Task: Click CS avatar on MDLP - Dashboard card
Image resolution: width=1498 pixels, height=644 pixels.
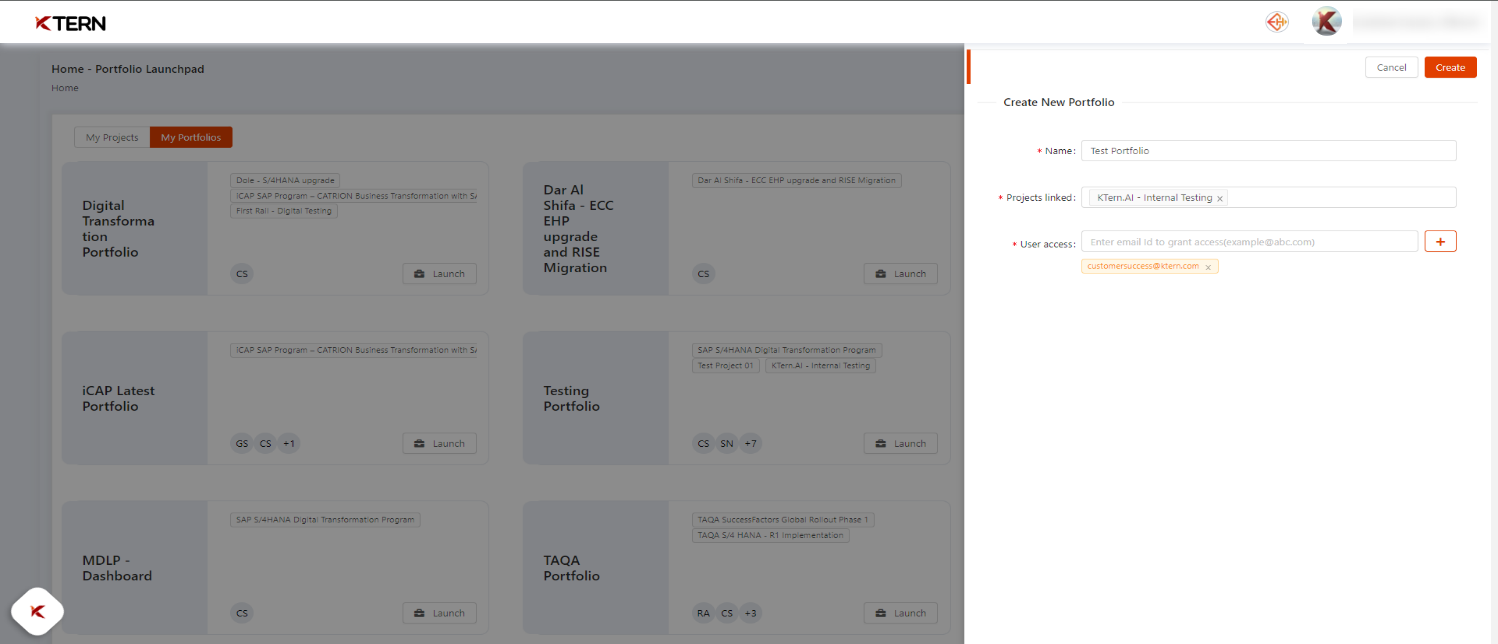Action: (x=242, y=613)
